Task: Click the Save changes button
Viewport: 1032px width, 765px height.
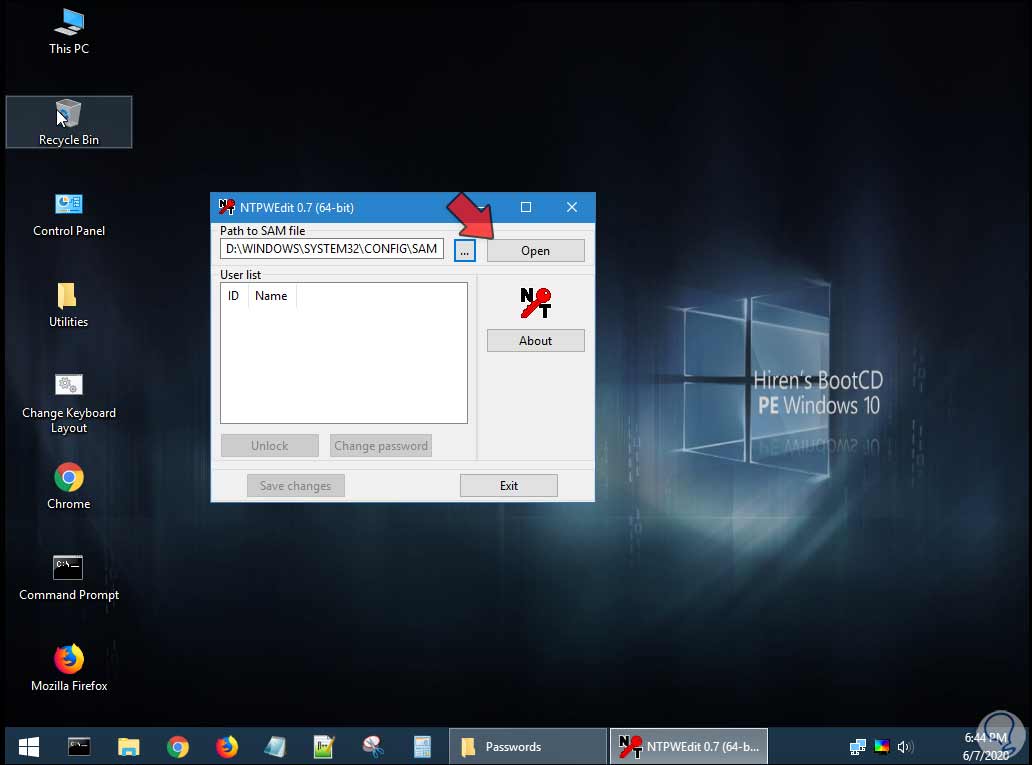Action: coord(296,485)
